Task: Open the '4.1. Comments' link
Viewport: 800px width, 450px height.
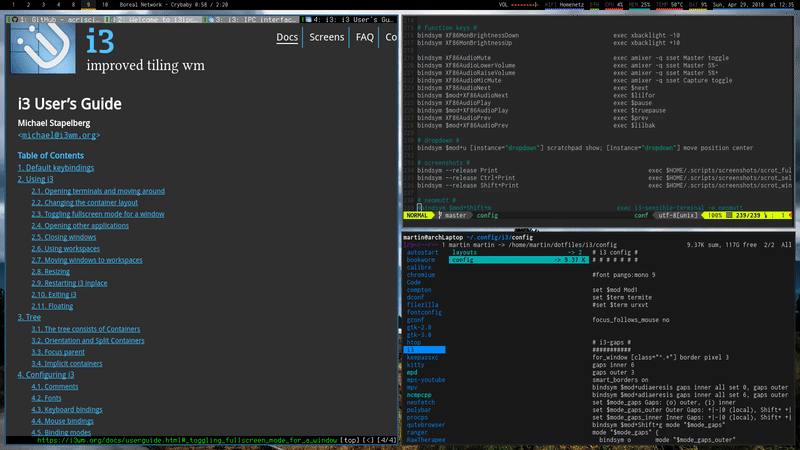Action: 55,387
